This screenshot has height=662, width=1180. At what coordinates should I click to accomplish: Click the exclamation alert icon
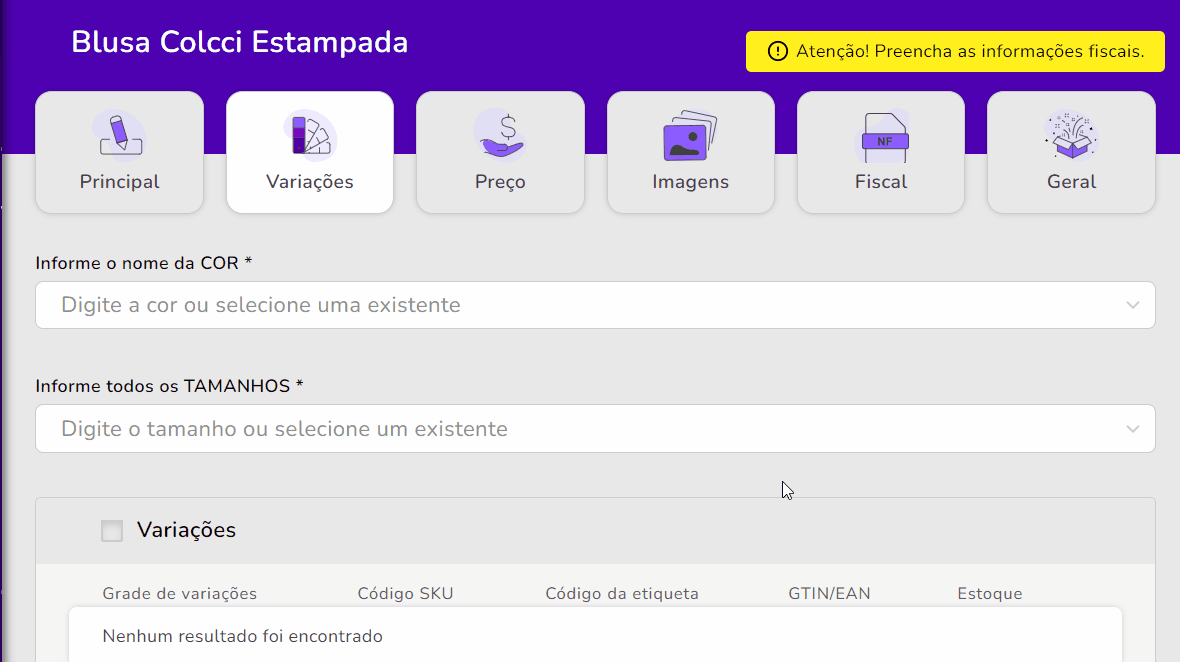point(777,51)
